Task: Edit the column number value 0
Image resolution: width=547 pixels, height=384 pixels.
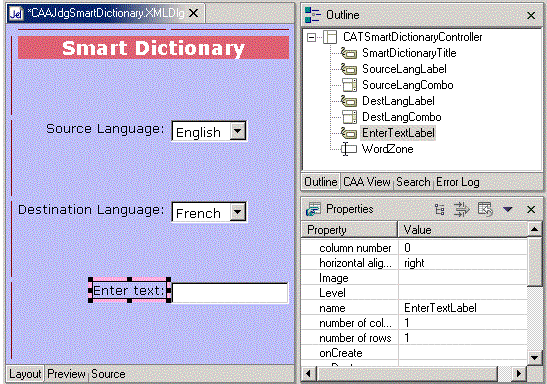Action: tap(463, 248)
